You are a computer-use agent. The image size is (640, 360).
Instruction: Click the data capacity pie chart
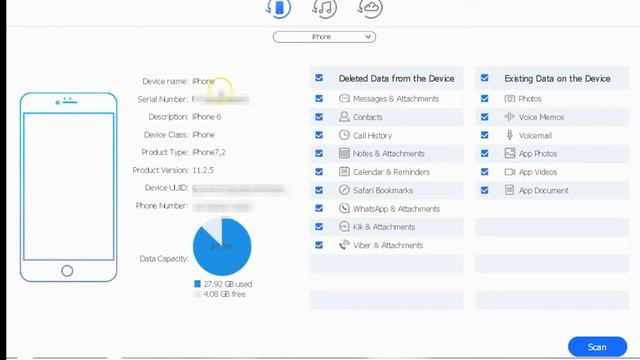tap(222, 247)
